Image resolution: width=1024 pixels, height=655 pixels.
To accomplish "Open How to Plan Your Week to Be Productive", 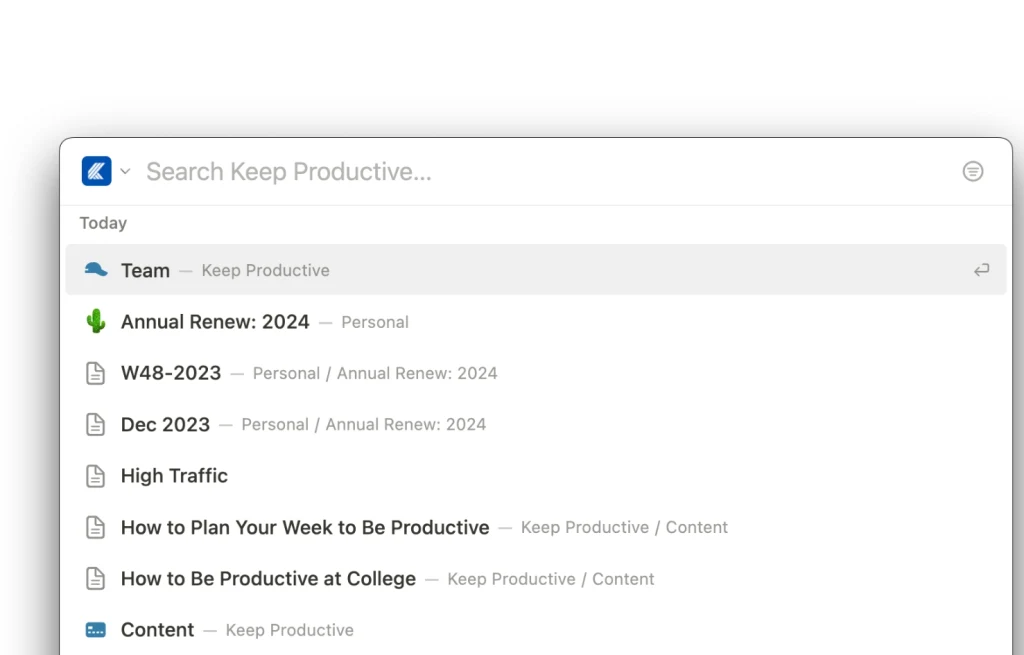I will click(304, 527).
